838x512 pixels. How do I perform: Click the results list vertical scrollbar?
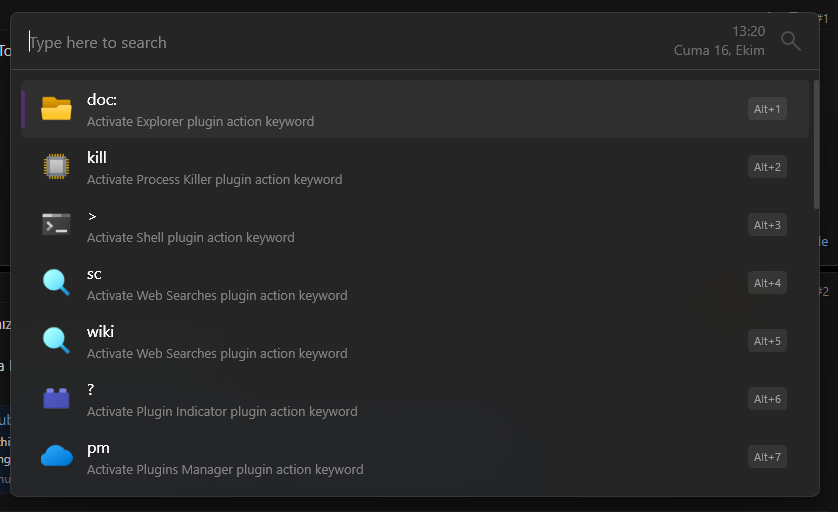[816, 144]
